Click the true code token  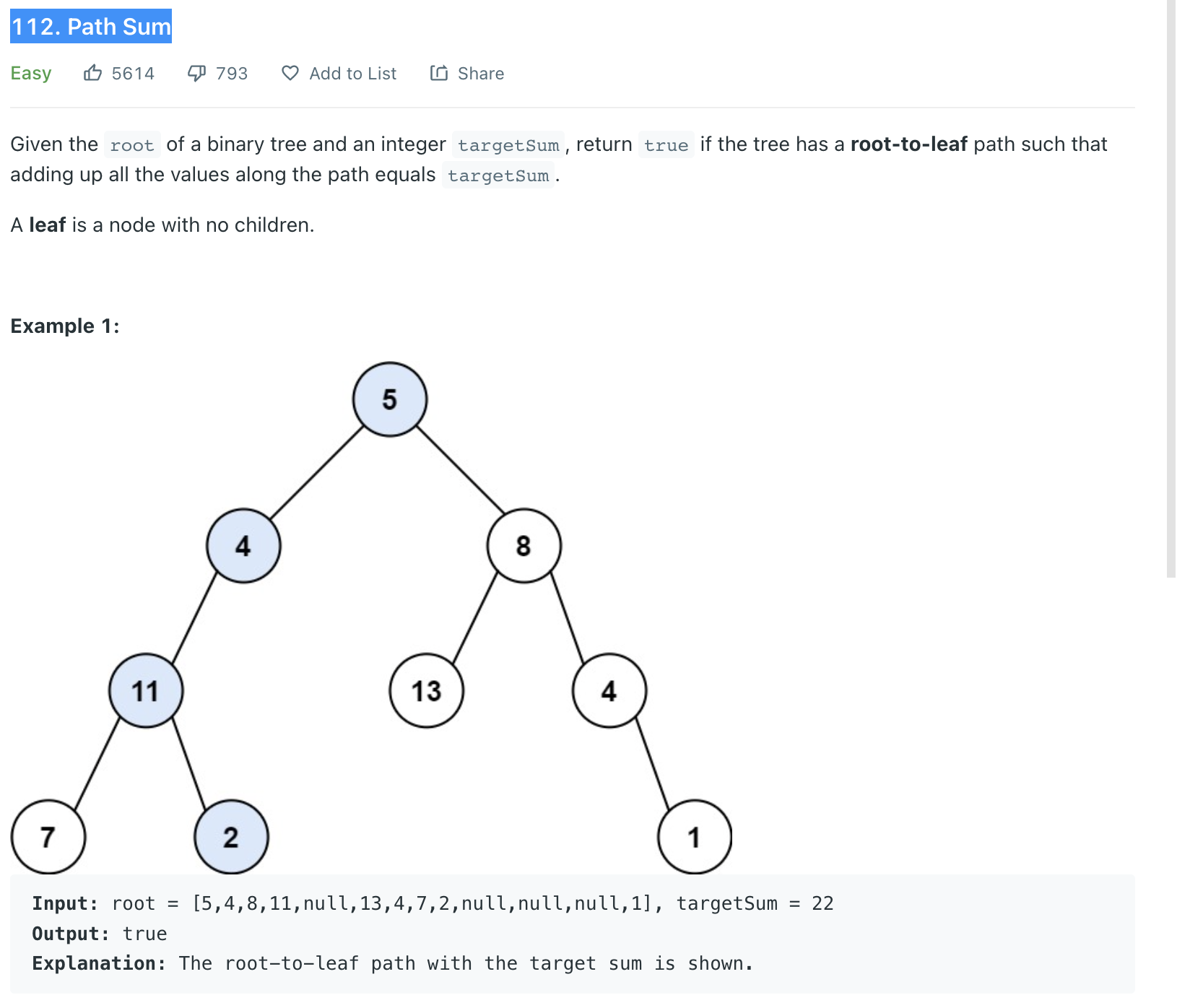pyautogui.click(x=665, y=145)
